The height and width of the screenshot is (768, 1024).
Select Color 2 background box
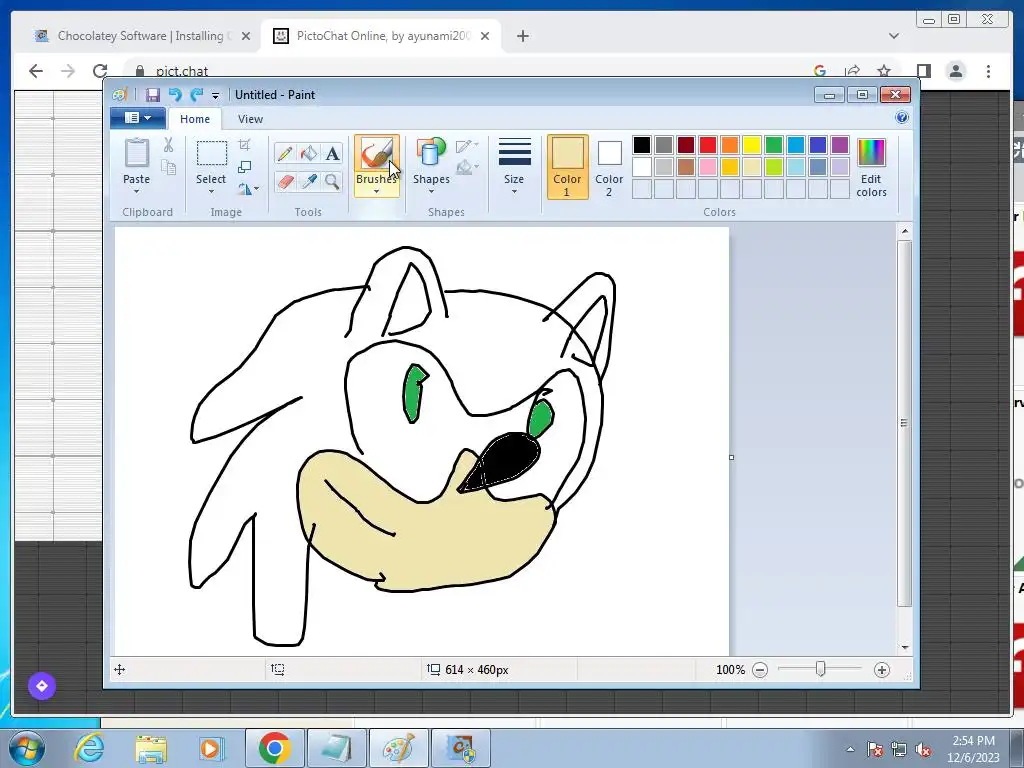pyautogui.click(x=609, y=167)
